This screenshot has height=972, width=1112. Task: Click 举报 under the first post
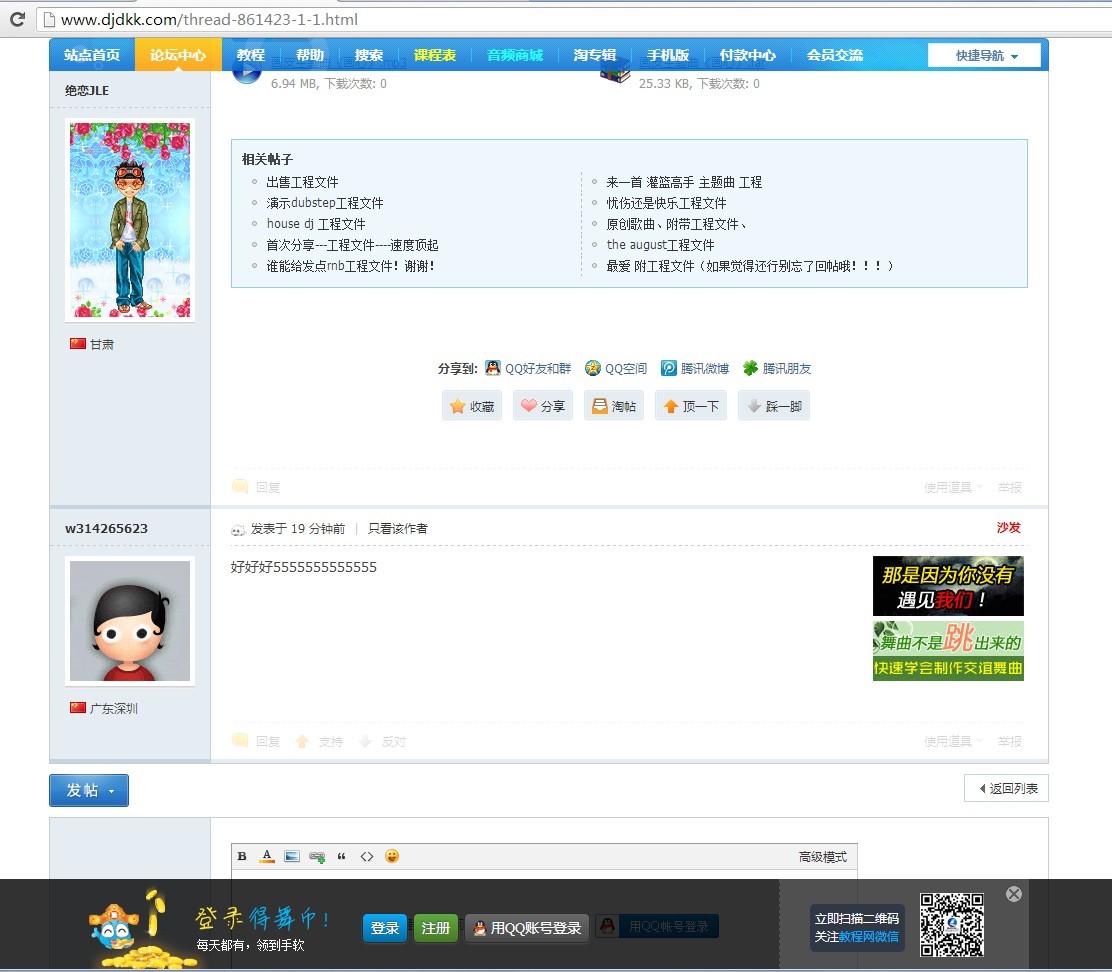click(x=1009, y=487)
